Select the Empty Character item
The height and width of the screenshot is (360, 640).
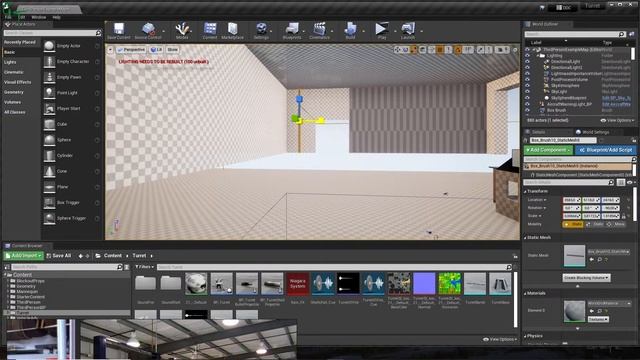(72, 62)
